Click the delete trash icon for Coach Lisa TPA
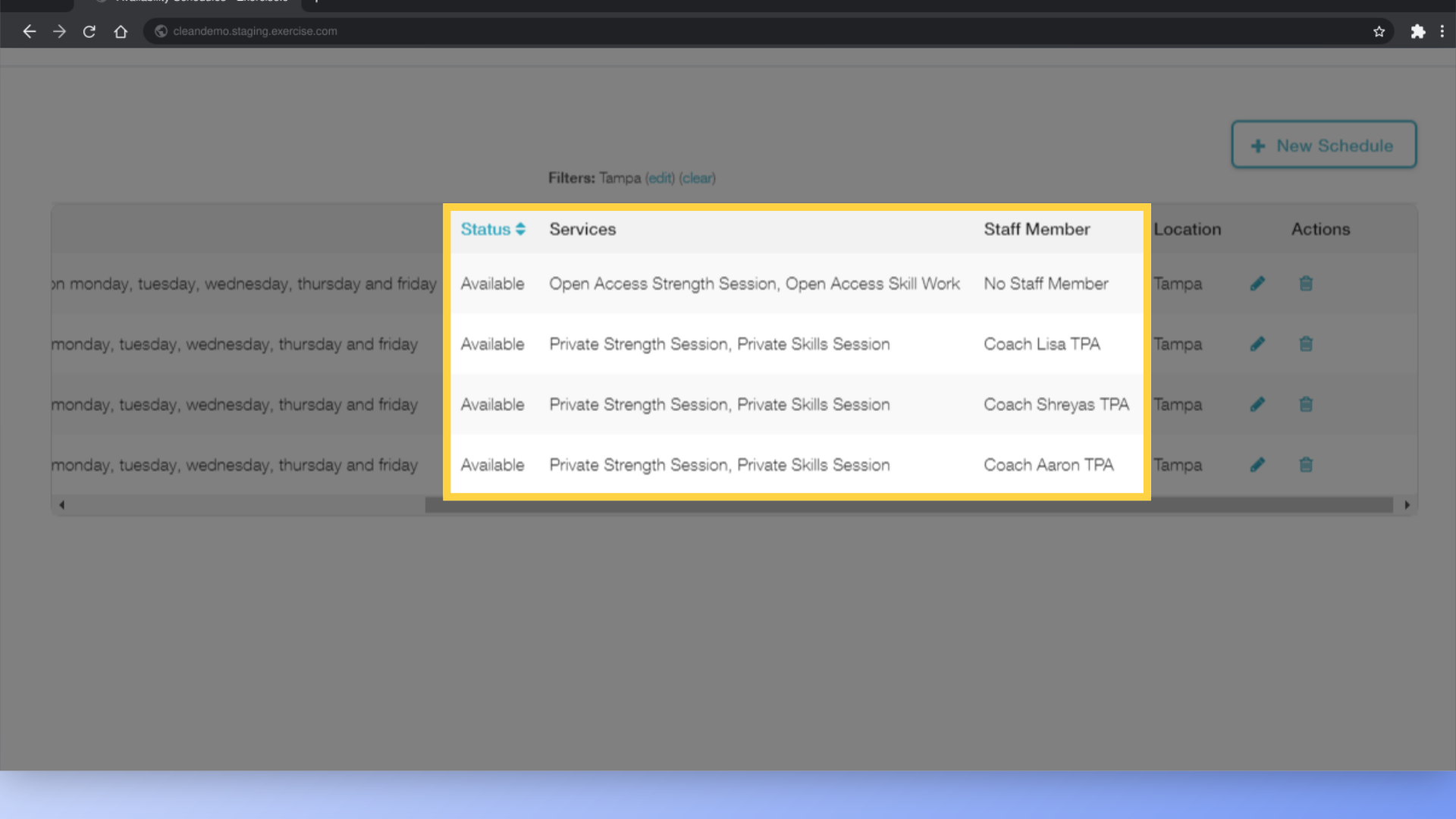Viewport: 1456px width, 819px height. point(1306,344)
